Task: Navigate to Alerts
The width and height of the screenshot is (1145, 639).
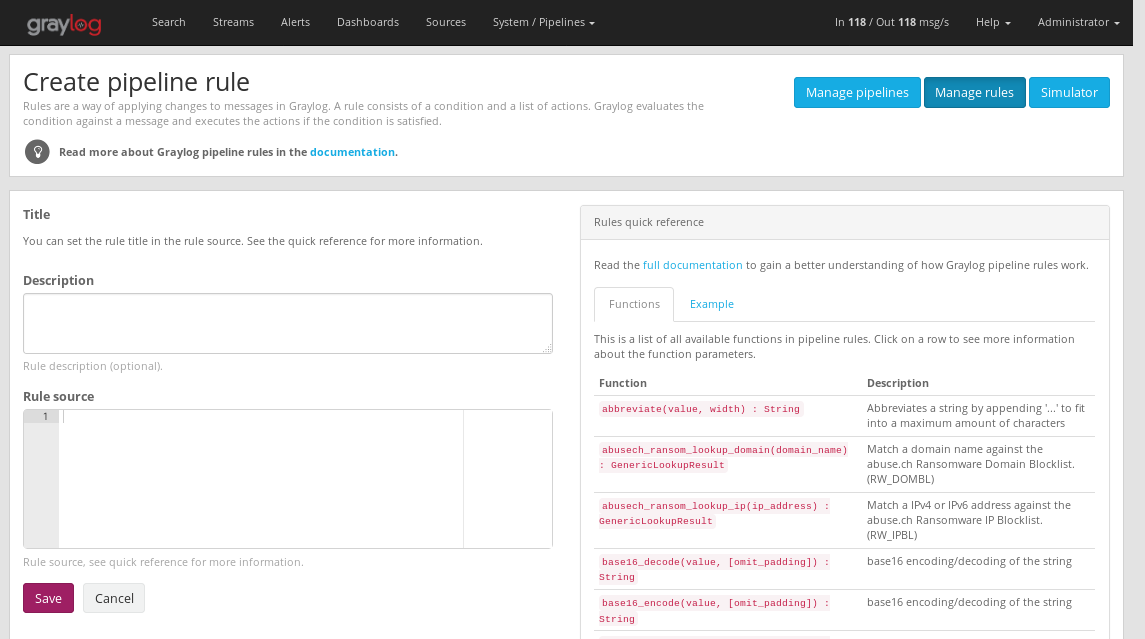Action: pos(295,22)
